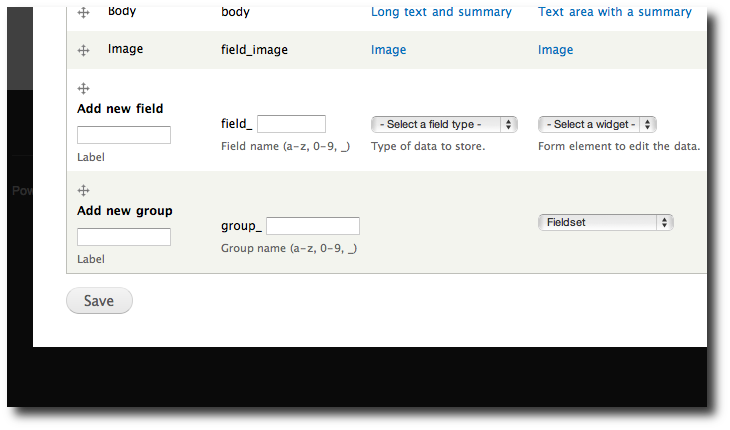The height and width of the screenshot is (430, 730).
Task: Click the field_image machine name text
Action: 254,49
